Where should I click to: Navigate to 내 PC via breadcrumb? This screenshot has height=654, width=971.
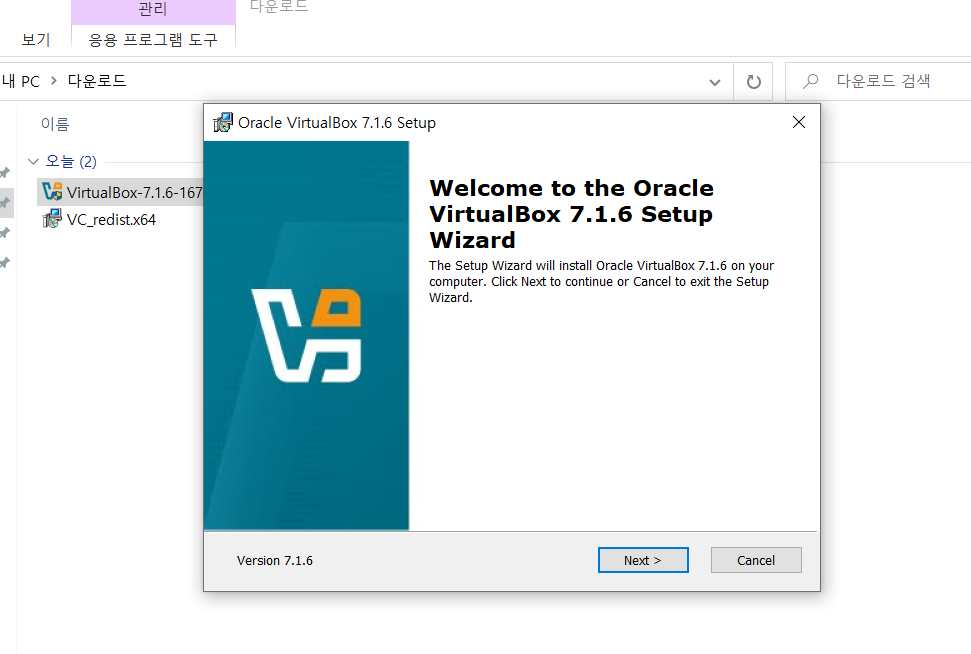coord(18,81)
